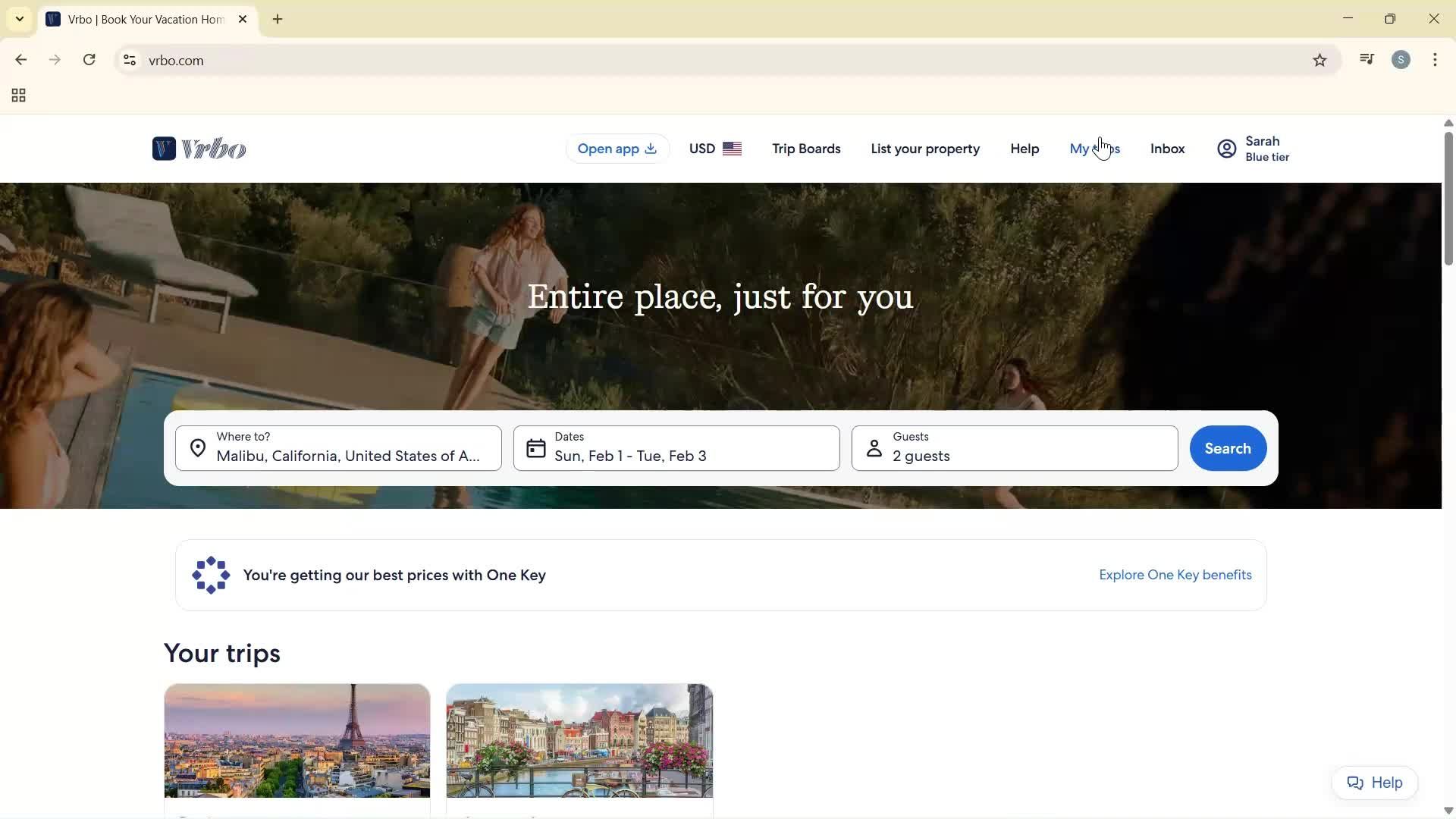
Task: Go to the Inbox
Action: tap(1166, 148)
